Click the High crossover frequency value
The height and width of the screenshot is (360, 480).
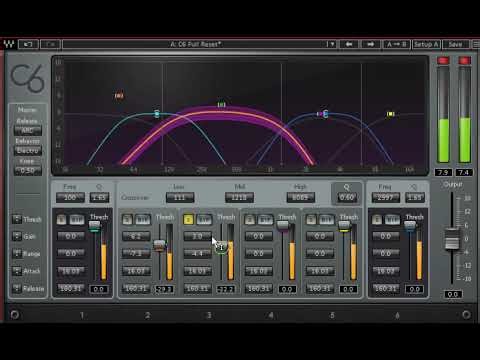pyautogui.click(x=300, y=198)
